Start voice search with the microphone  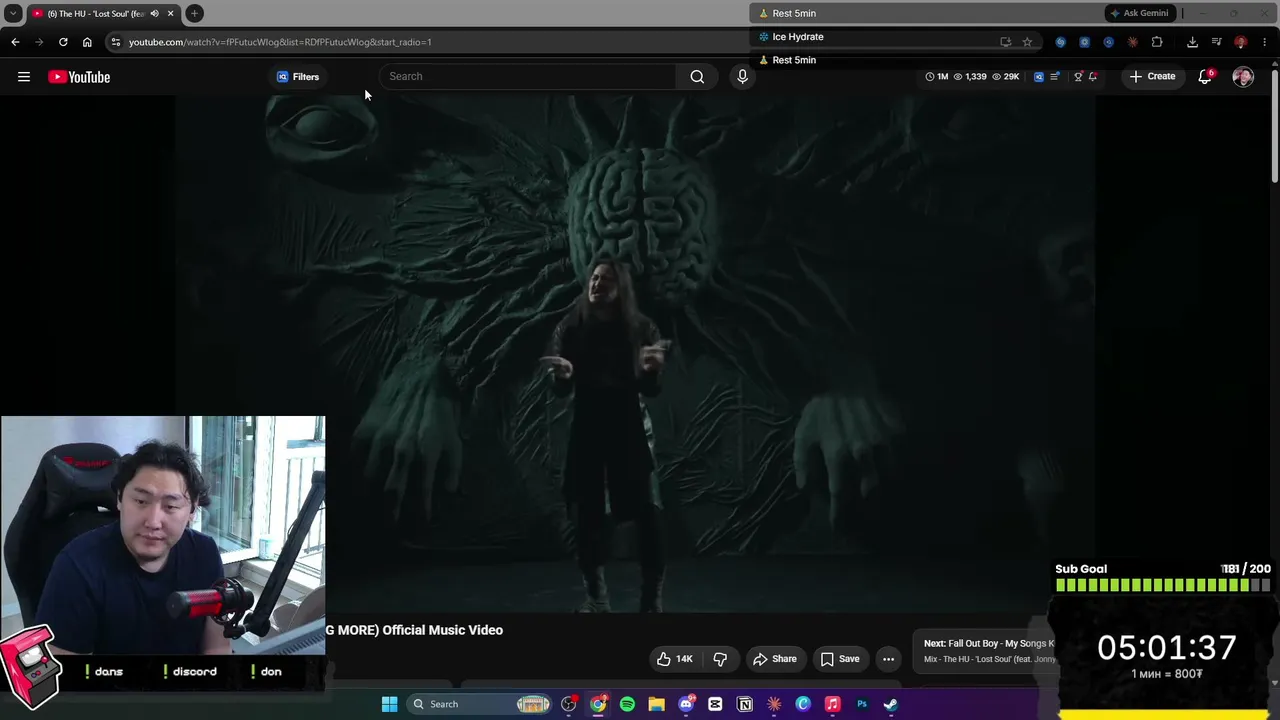pos(742,76)
